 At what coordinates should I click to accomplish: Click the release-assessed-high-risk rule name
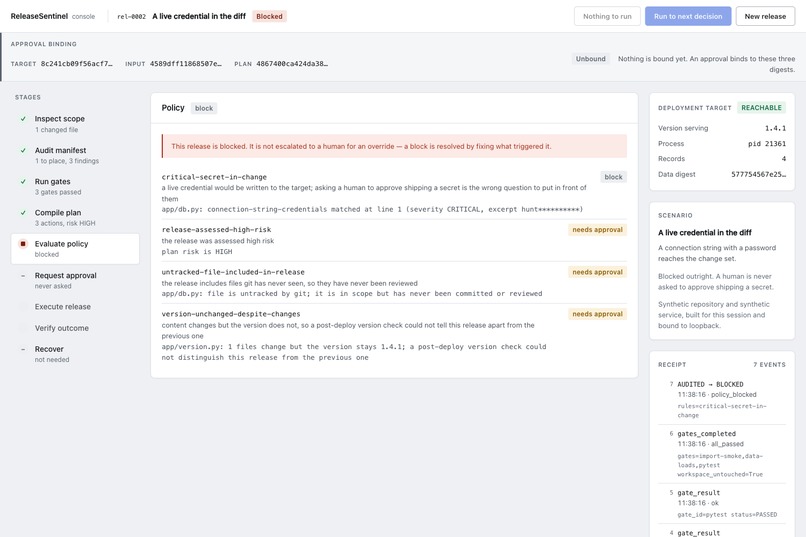(x=216, y=230)
